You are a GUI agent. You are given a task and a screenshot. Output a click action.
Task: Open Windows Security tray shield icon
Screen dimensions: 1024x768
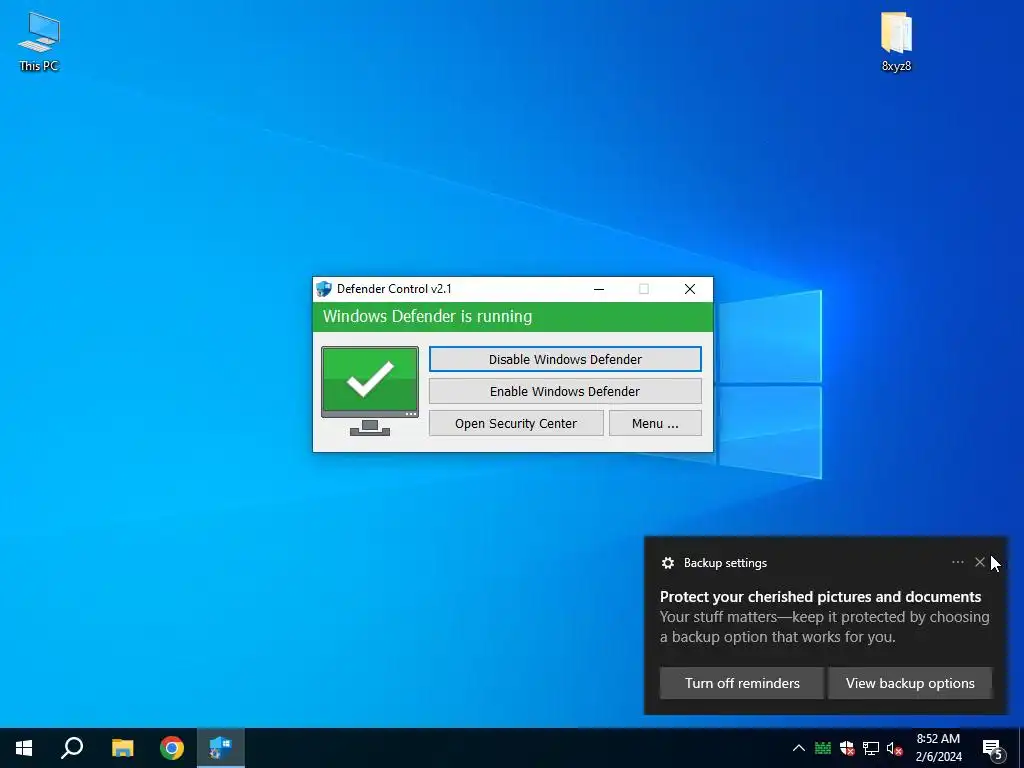pyautogui.click(x=847, y=748)
